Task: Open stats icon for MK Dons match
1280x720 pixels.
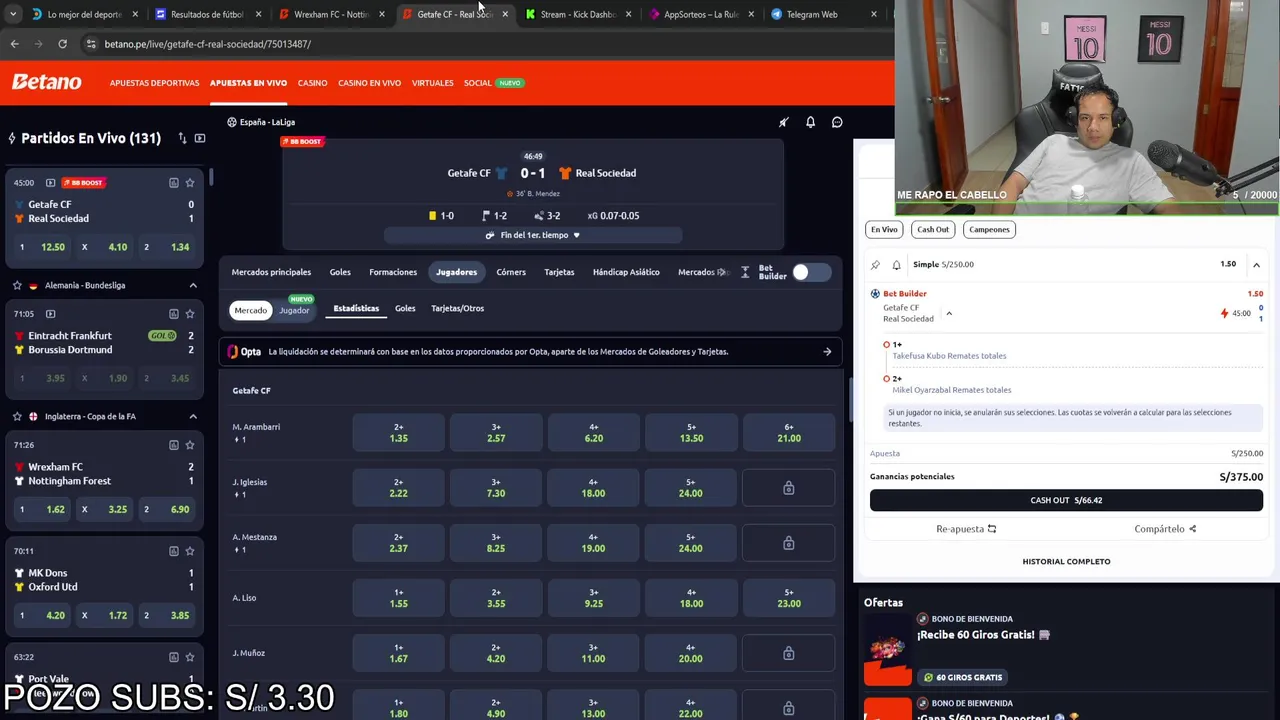Action: [174, 551]
